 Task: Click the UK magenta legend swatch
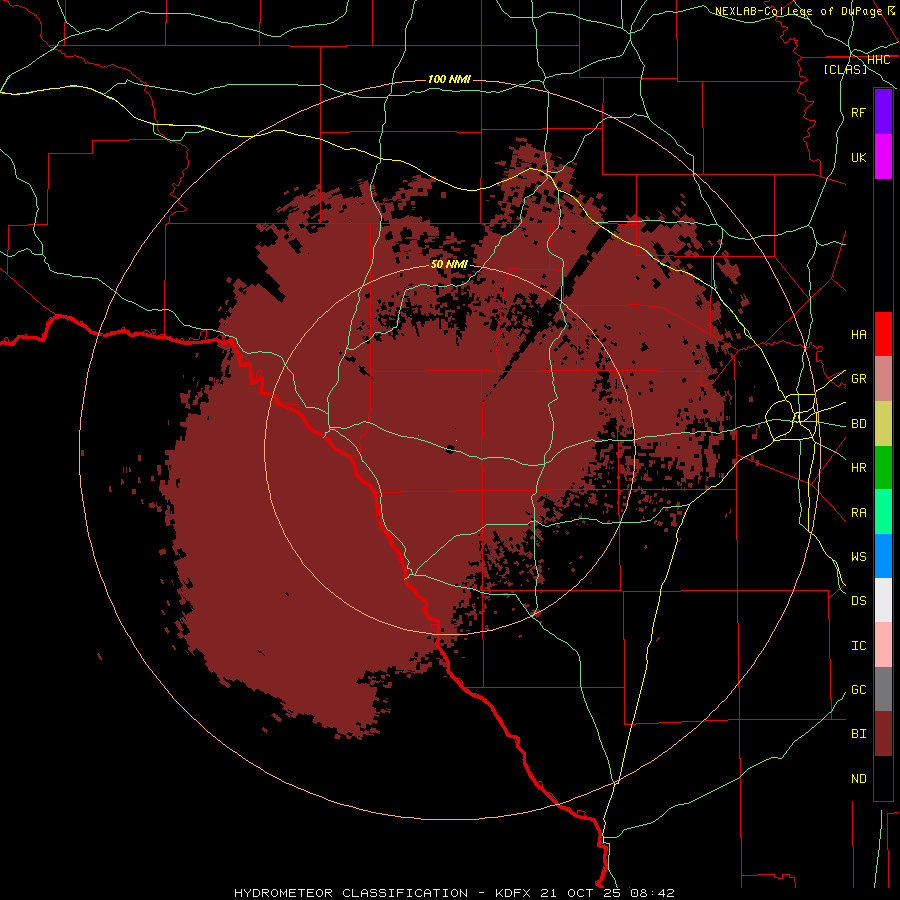click(x=883, y=157)
